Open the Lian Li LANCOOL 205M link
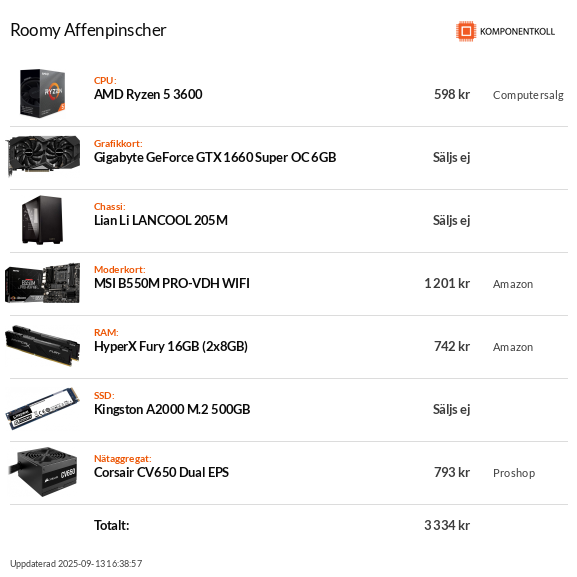The image size is (577, 577). click(161, 220)
